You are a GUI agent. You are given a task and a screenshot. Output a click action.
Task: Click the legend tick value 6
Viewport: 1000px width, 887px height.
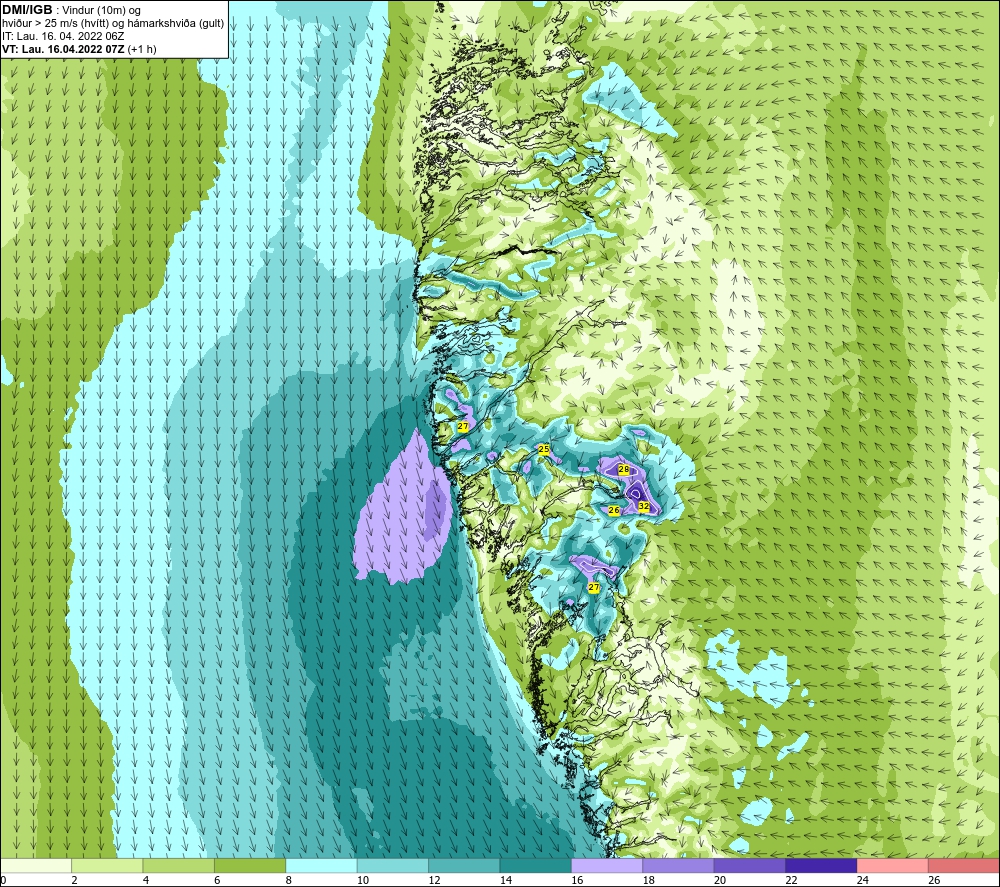[x=217, y=880]
